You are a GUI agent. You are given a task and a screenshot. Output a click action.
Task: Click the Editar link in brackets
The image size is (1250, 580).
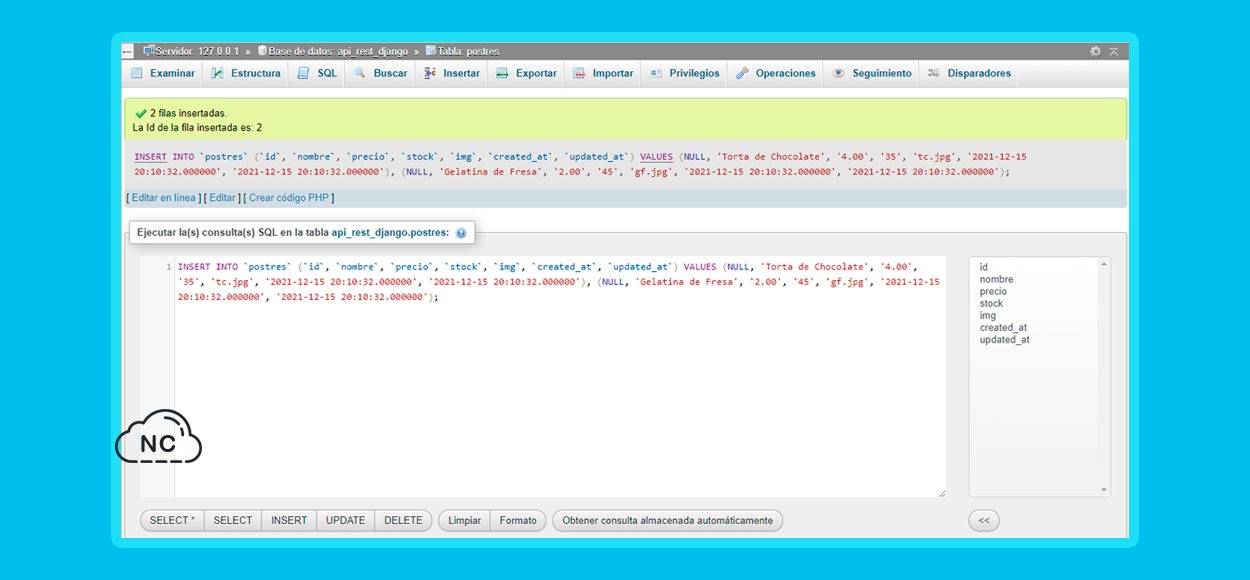point(222,198)
